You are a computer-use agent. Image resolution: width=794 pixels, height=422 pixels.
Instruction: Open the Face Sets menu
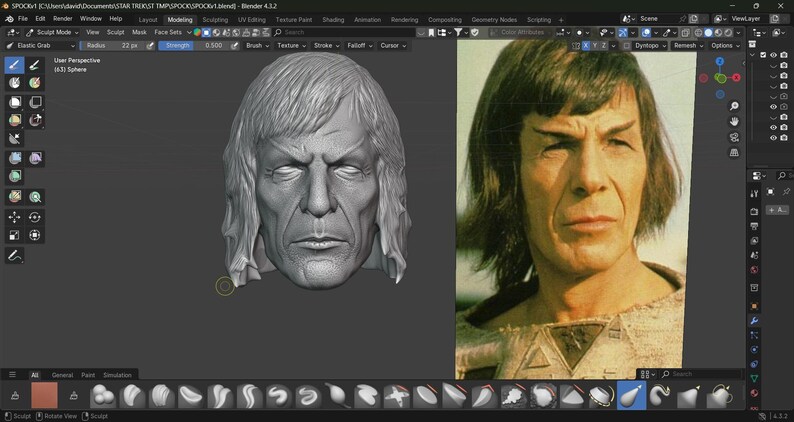[168, 32]
